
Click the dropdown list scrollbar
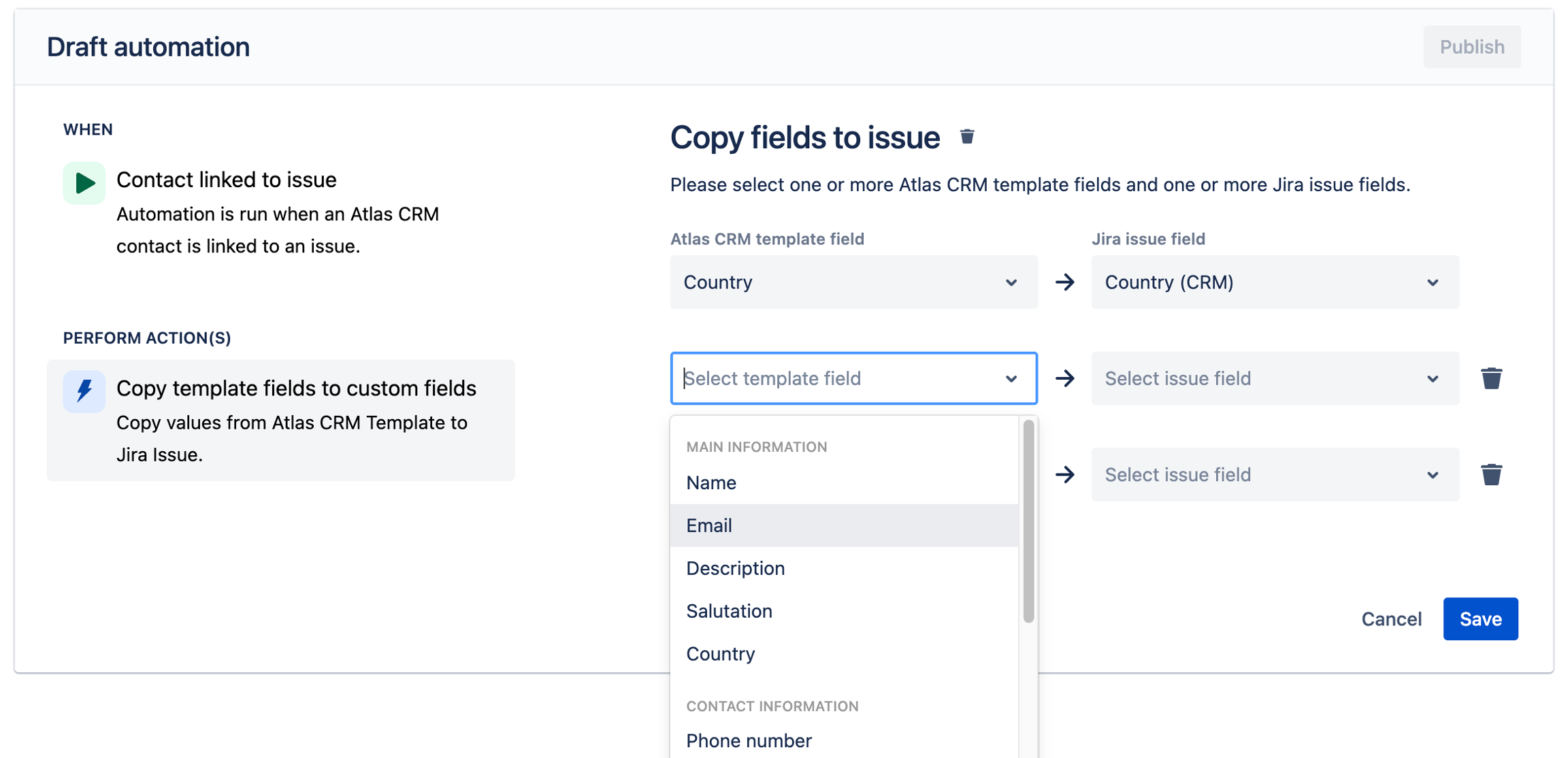coord(1028,521)
